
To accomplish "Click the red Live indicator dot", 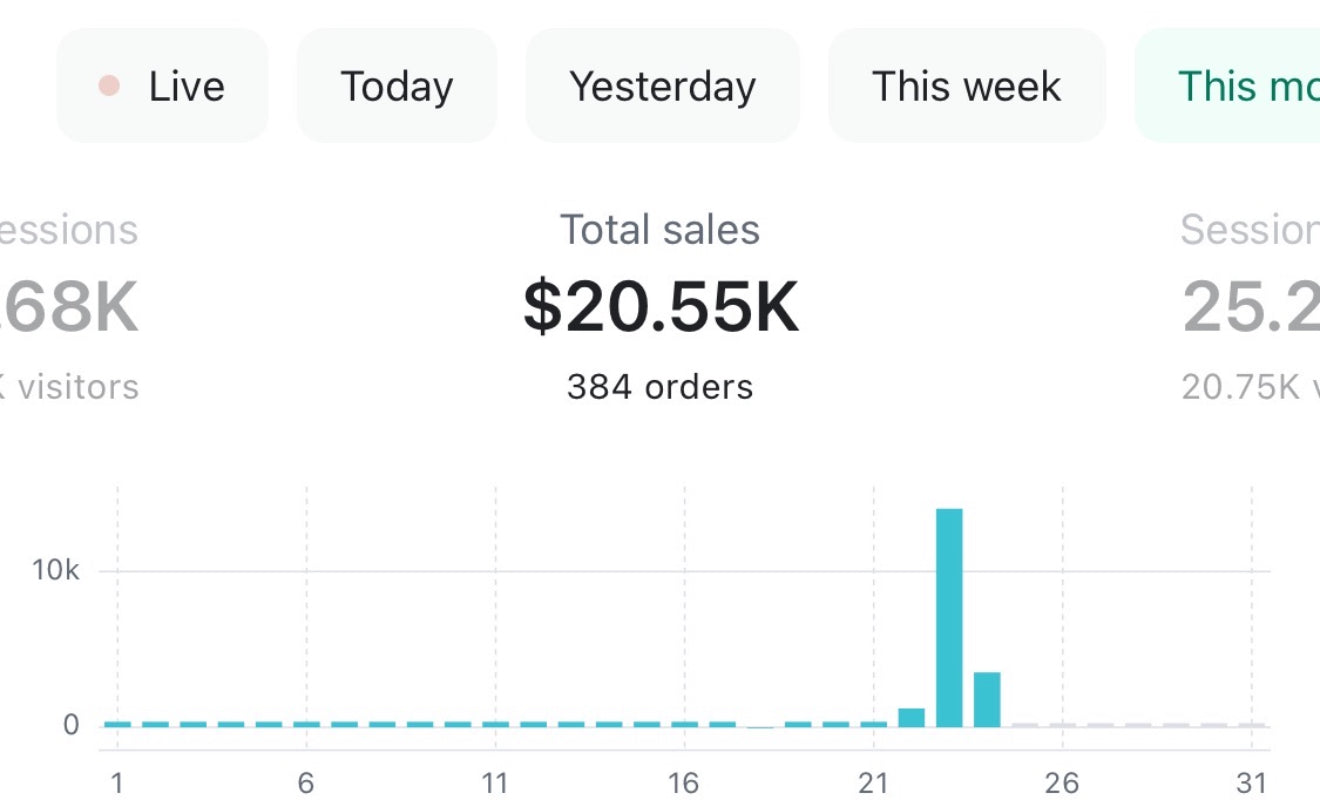I will tap(109, 86).
